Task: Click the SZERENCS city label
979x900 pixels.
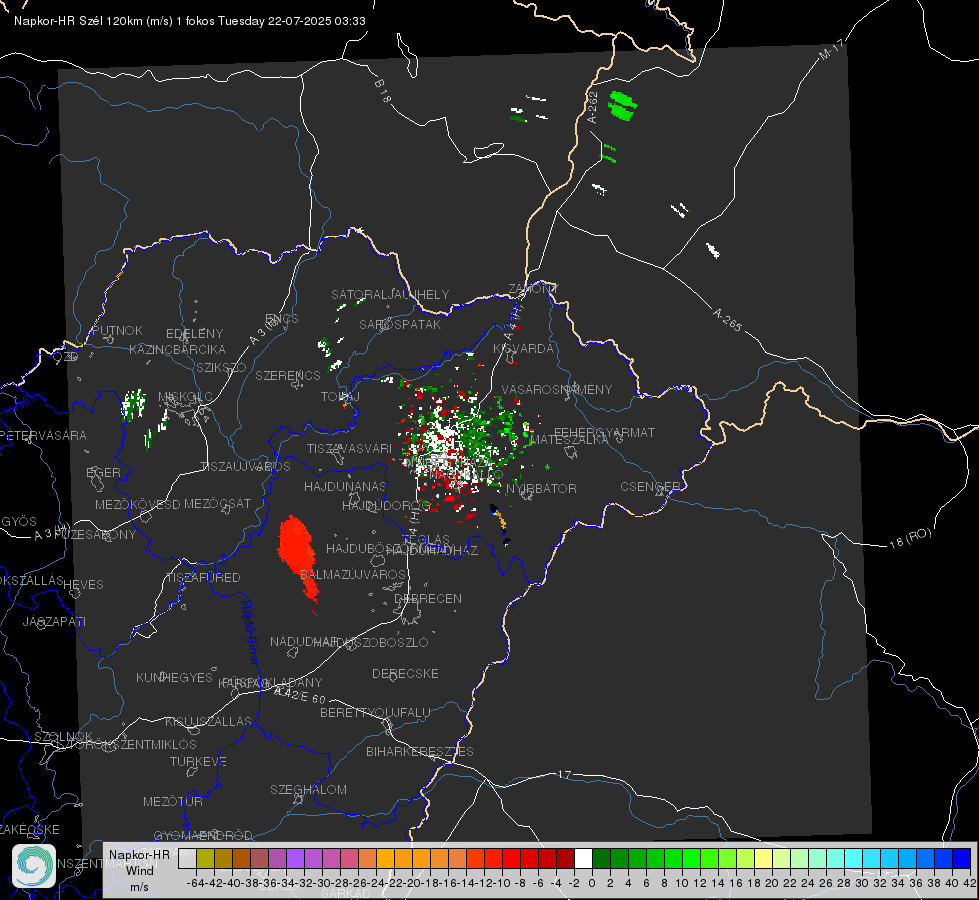Action: pyautogui.click(x=288, y=375)
